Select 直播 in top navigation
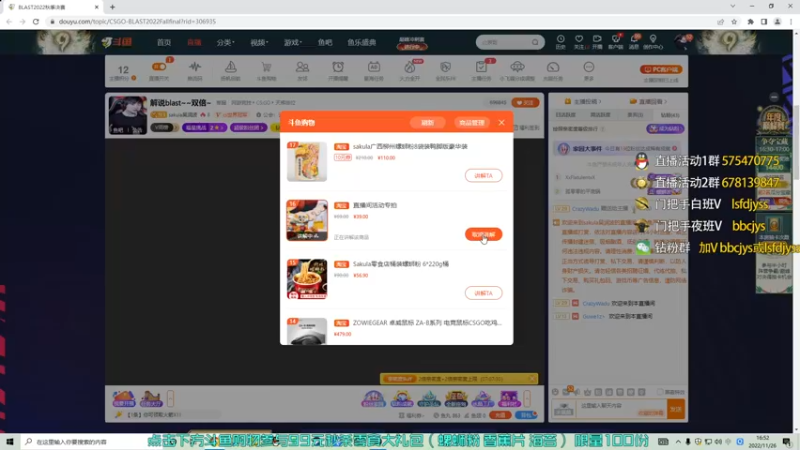The height and width of the screenshot is (450, 800). tap(194, 42)
